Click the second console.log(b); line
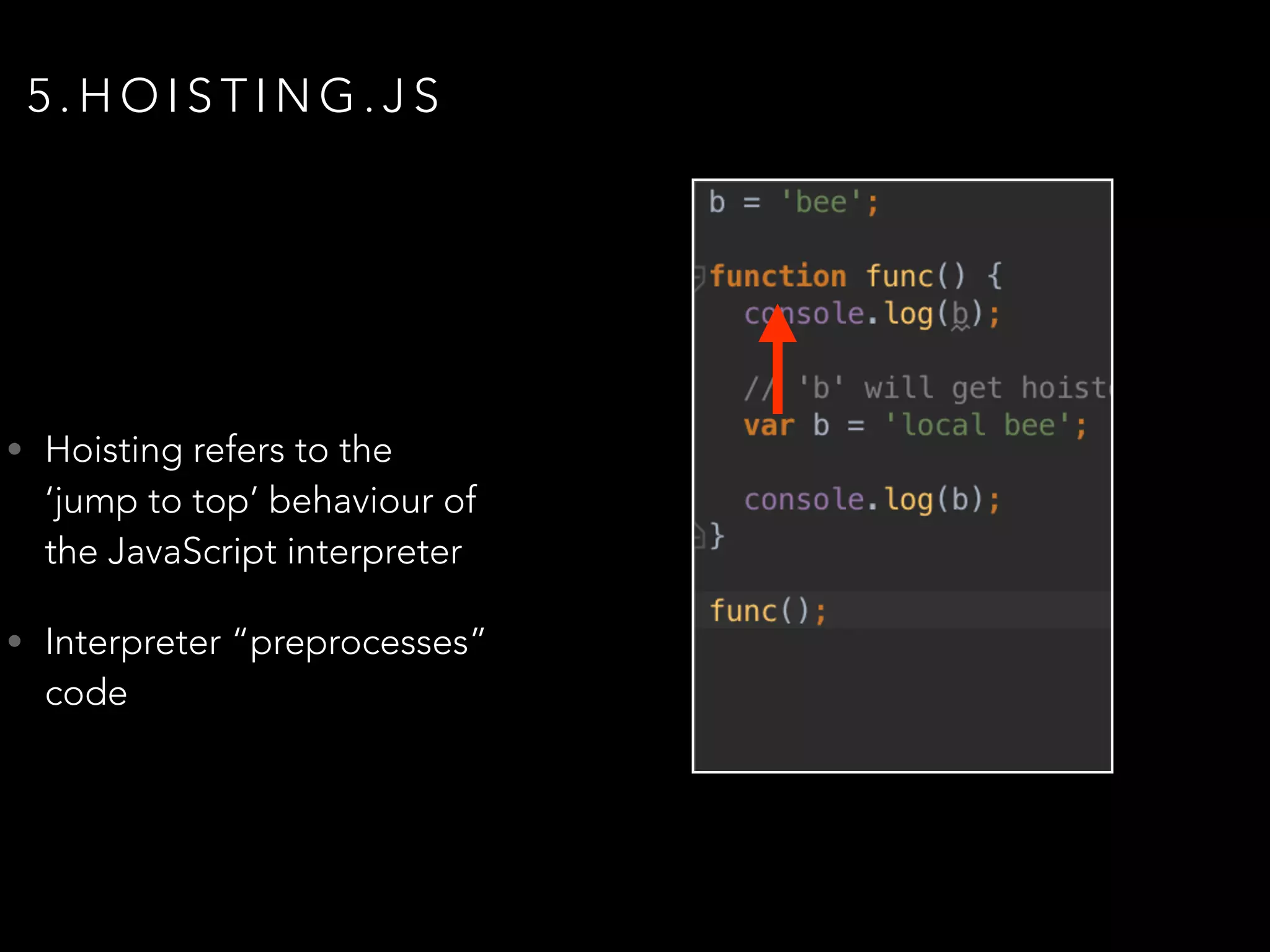Viewport: 1270px width, 952px height. [x=873, y=500]
